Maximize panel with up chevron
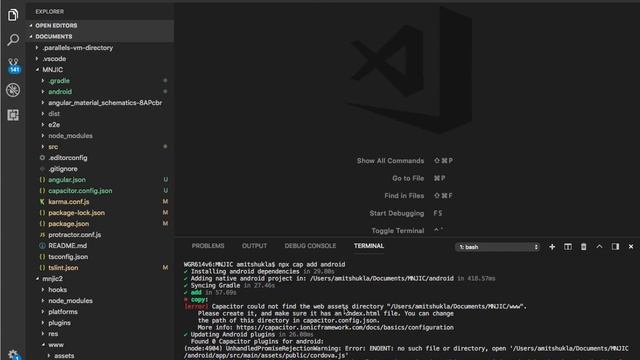 pyautogui.click(x=599, y=247)
